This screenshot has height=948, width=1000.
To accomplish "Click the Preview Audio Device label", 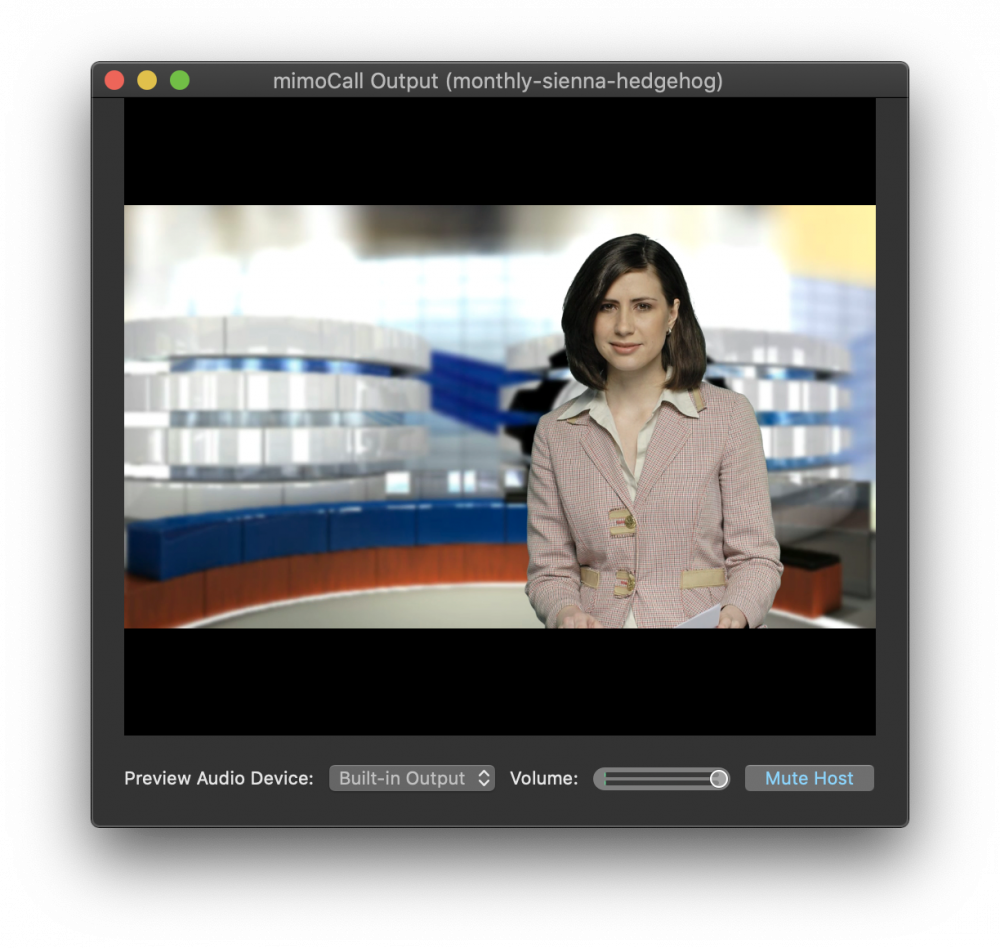I will 219,778.
